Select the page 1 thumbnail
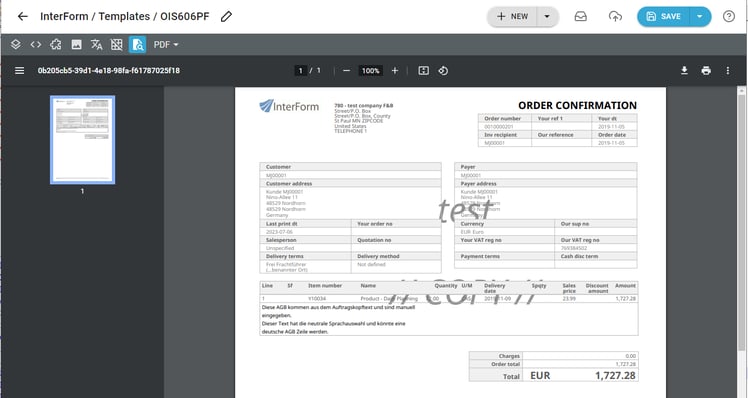The image size is (748, 398). 83,139
